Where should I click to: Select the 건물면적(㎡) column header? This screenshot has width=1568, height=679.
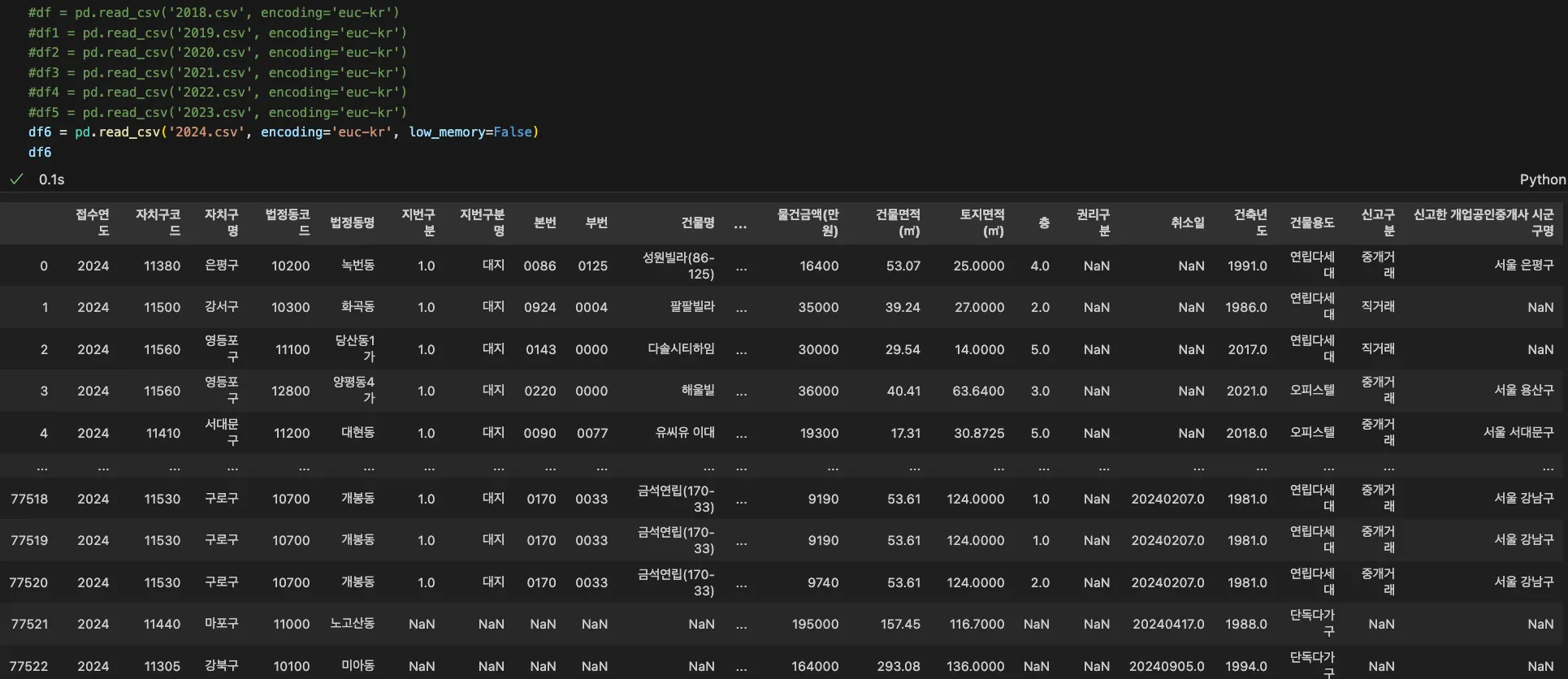[898, 223]
